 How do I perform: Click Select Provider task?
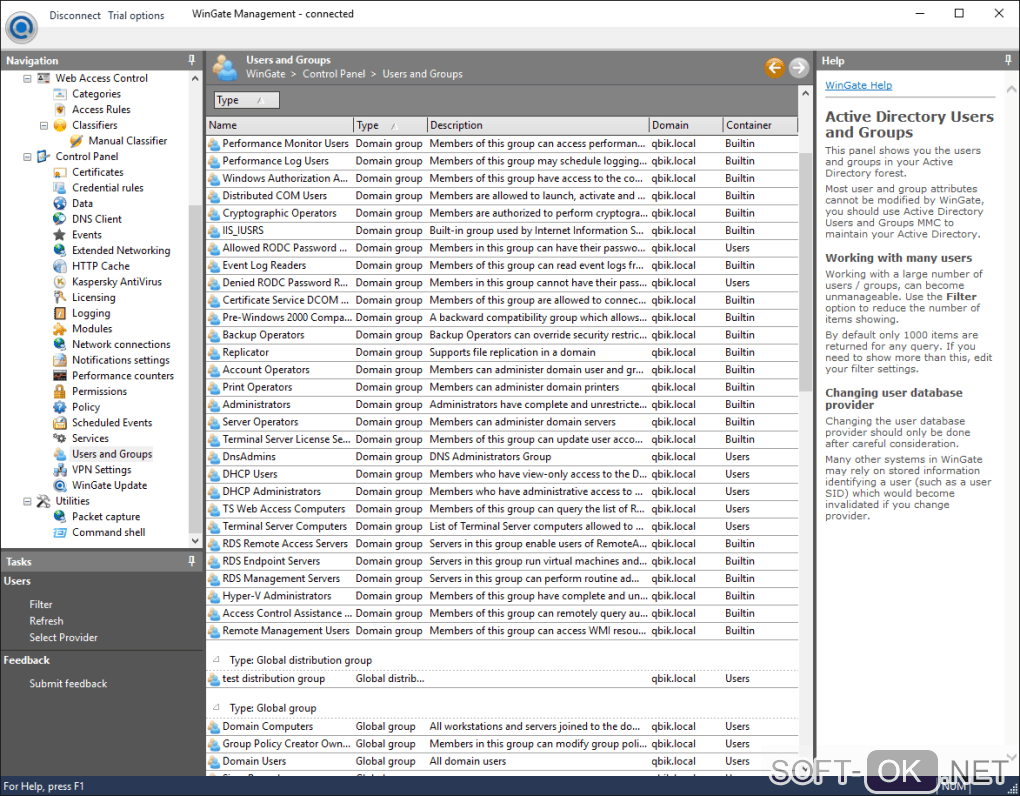tap(63, 637)
